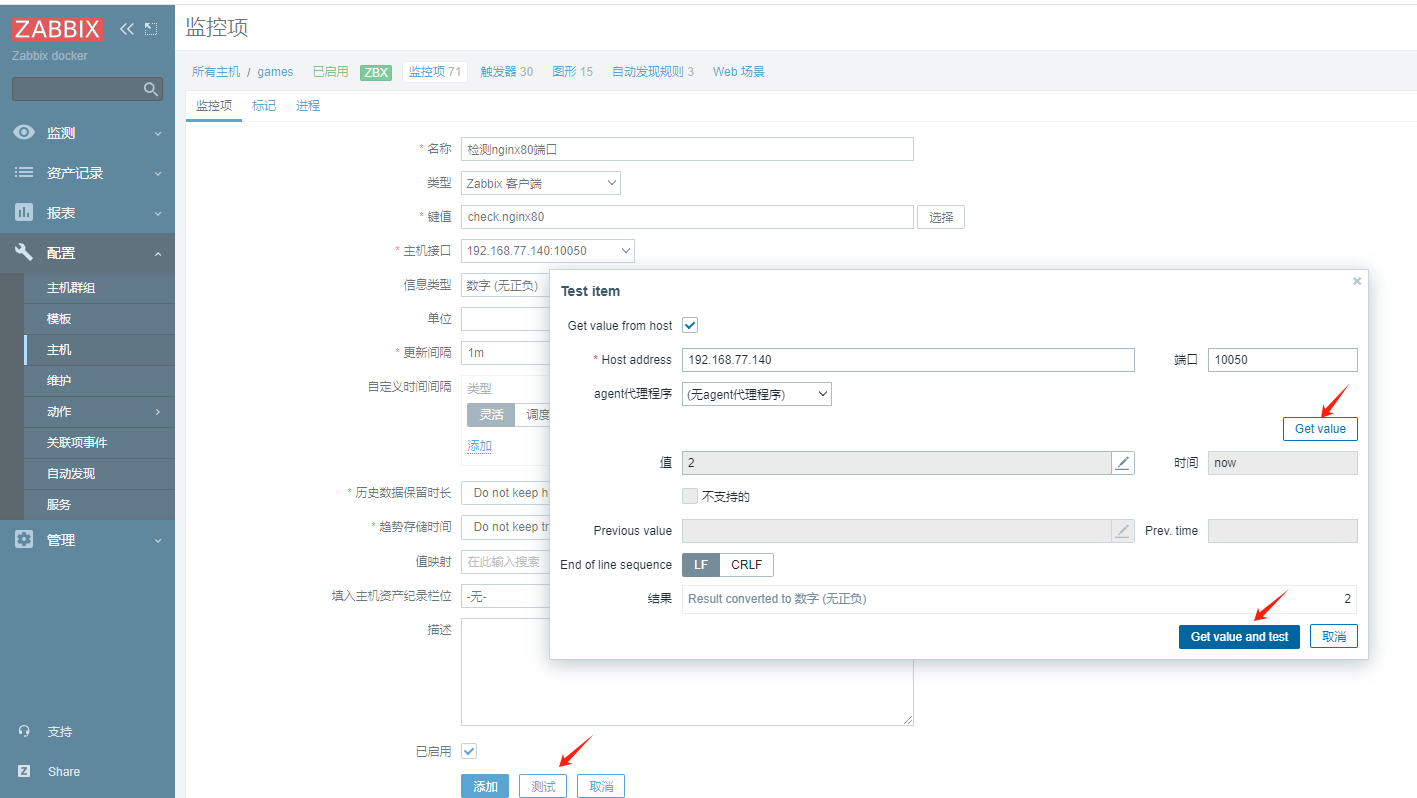Click the 取消 button below the form
1417x798 pixels.
[601, 786]
